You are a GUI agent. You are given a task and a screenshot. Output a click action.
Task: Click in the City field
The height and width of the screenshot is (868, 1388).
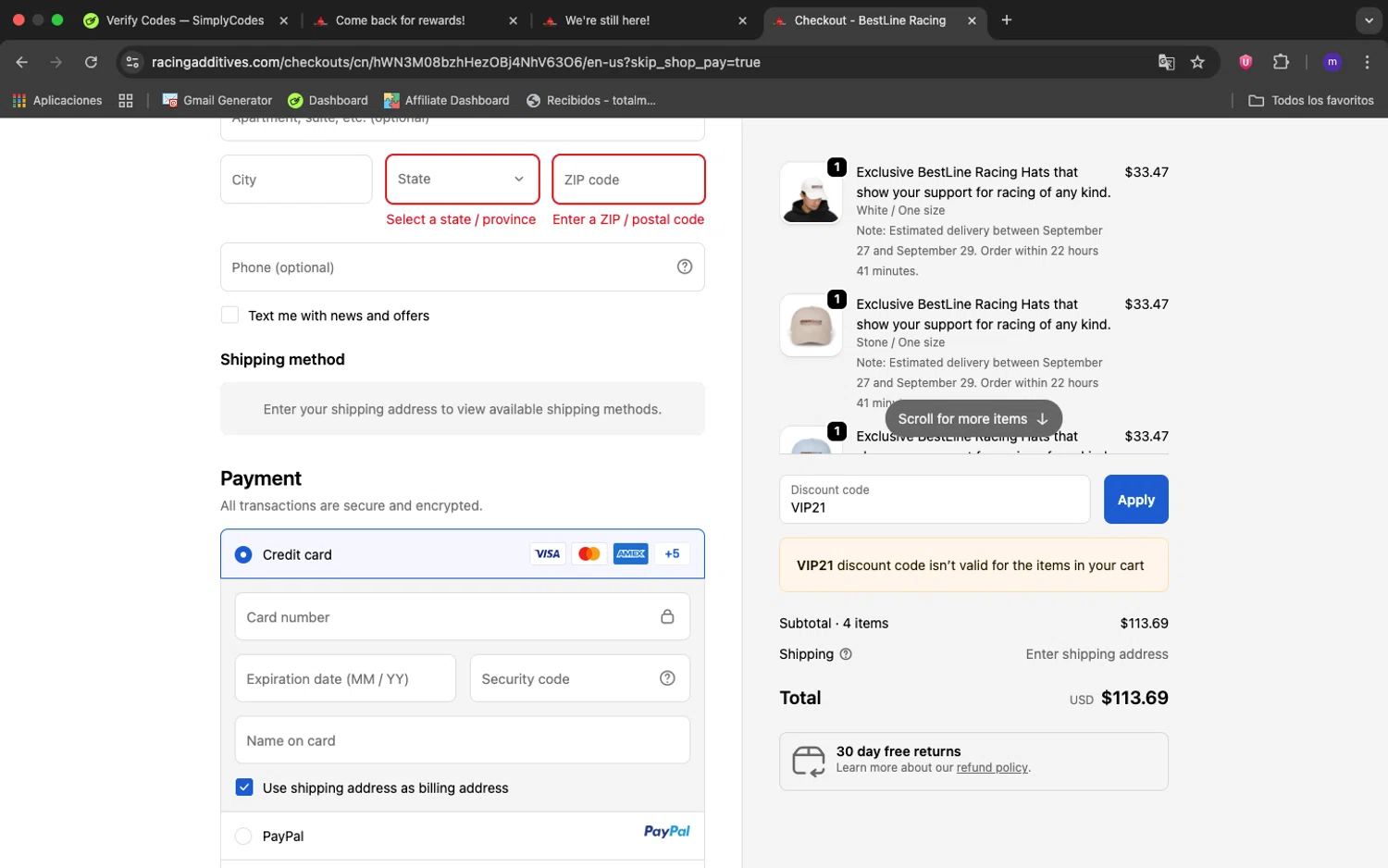pyautogui.click(x=296, y=180)
